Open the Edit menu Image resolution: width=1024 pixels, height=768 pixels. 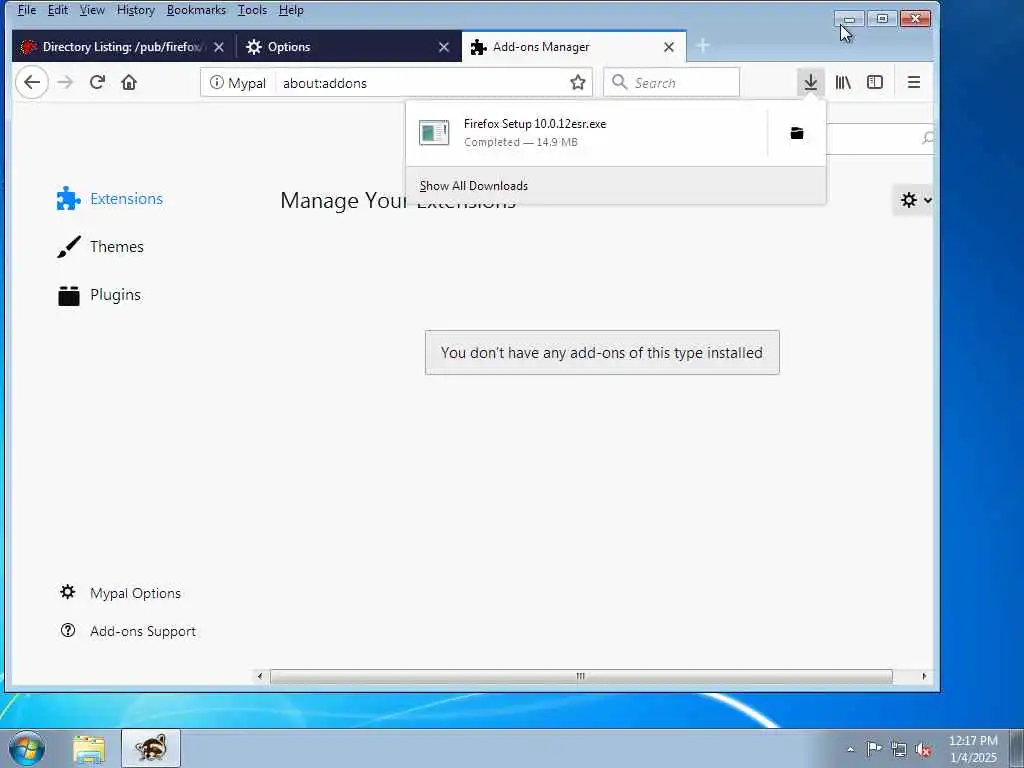pyautogui.click(x=57, y=10)
